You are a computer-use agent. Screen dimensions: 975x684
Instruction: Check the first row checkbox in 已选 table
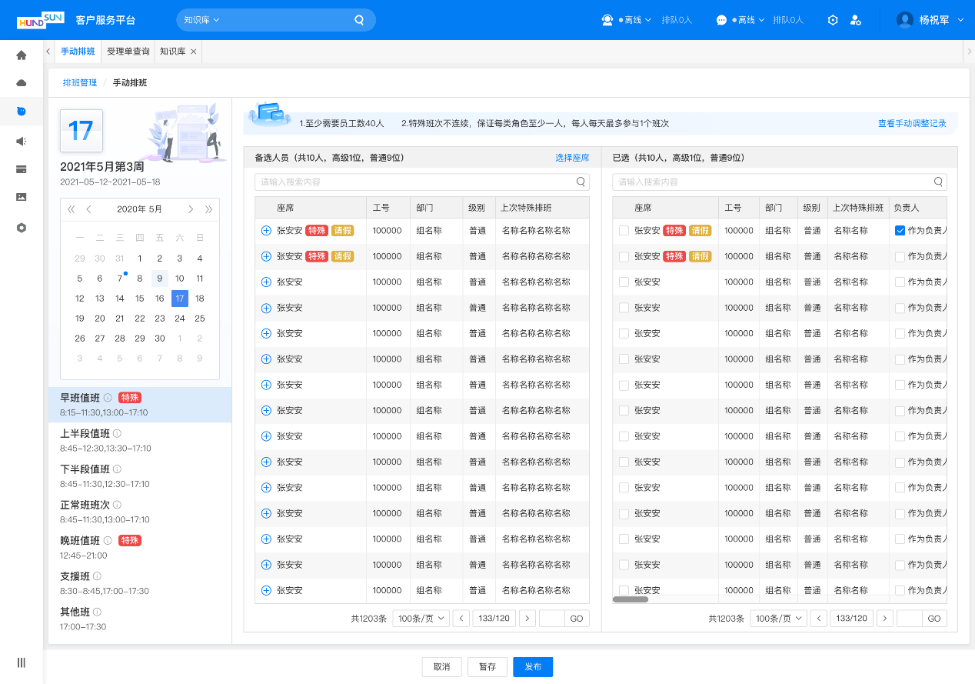pyautogui.click(x=624, y=230)
